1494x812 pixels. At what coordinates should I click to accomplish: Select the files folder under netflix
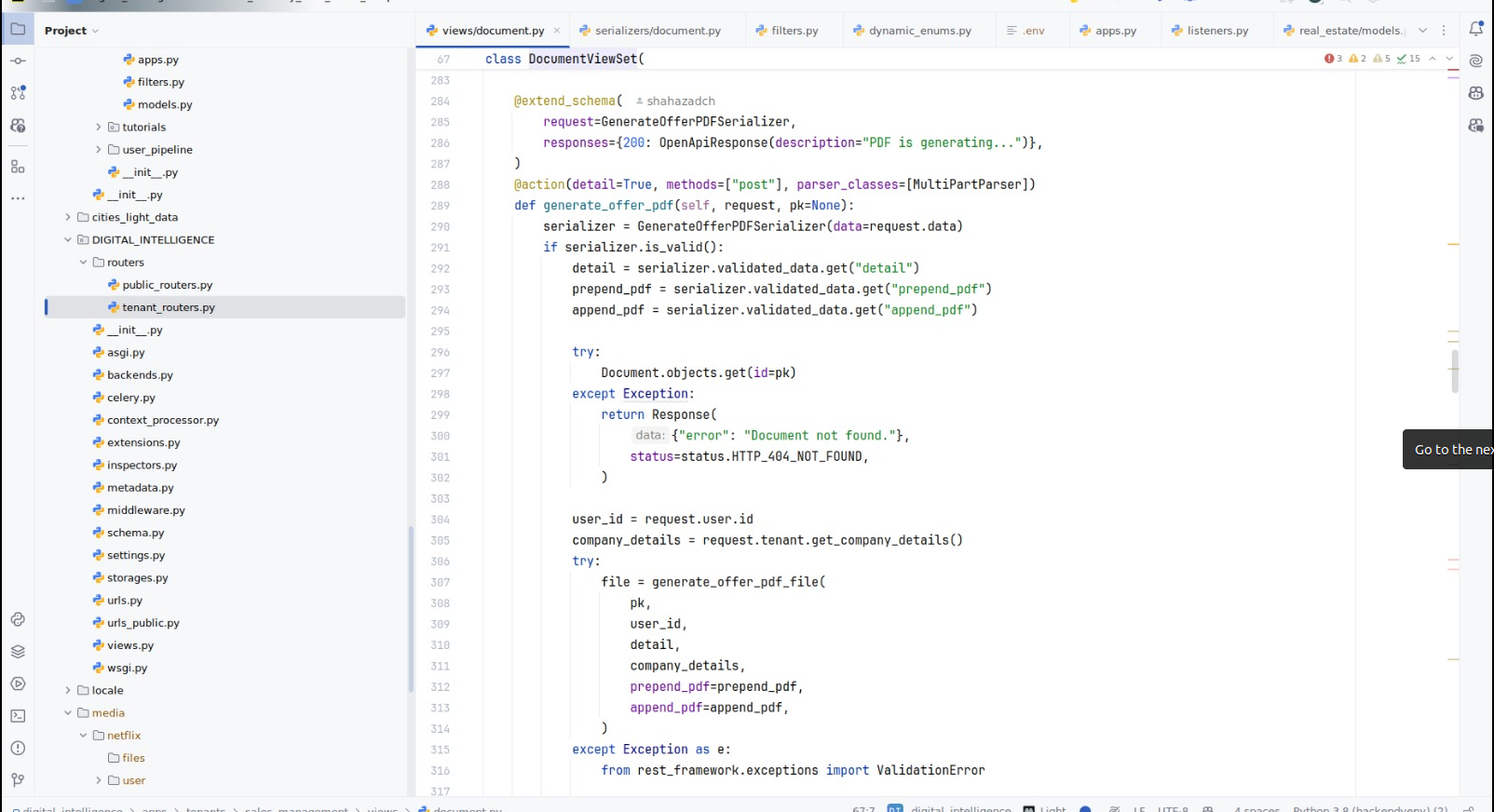[x=133, y=758]
